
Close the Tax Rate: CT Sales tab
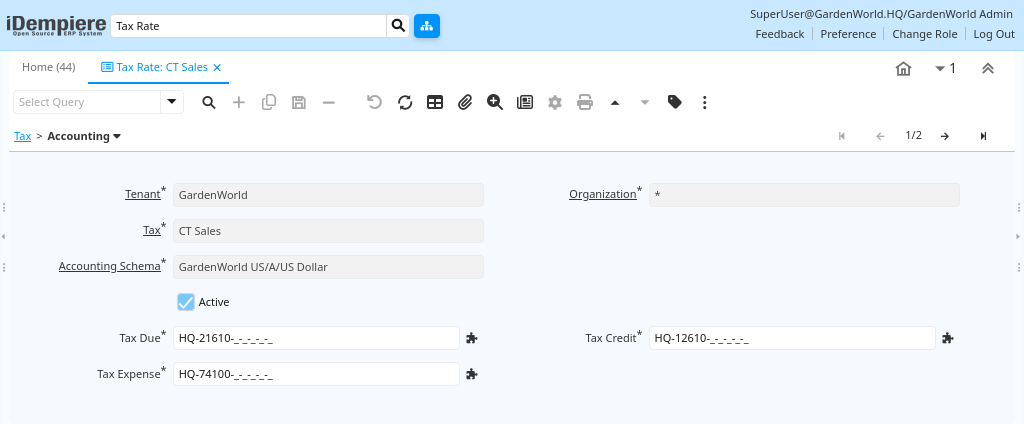(x=217, y=67)
